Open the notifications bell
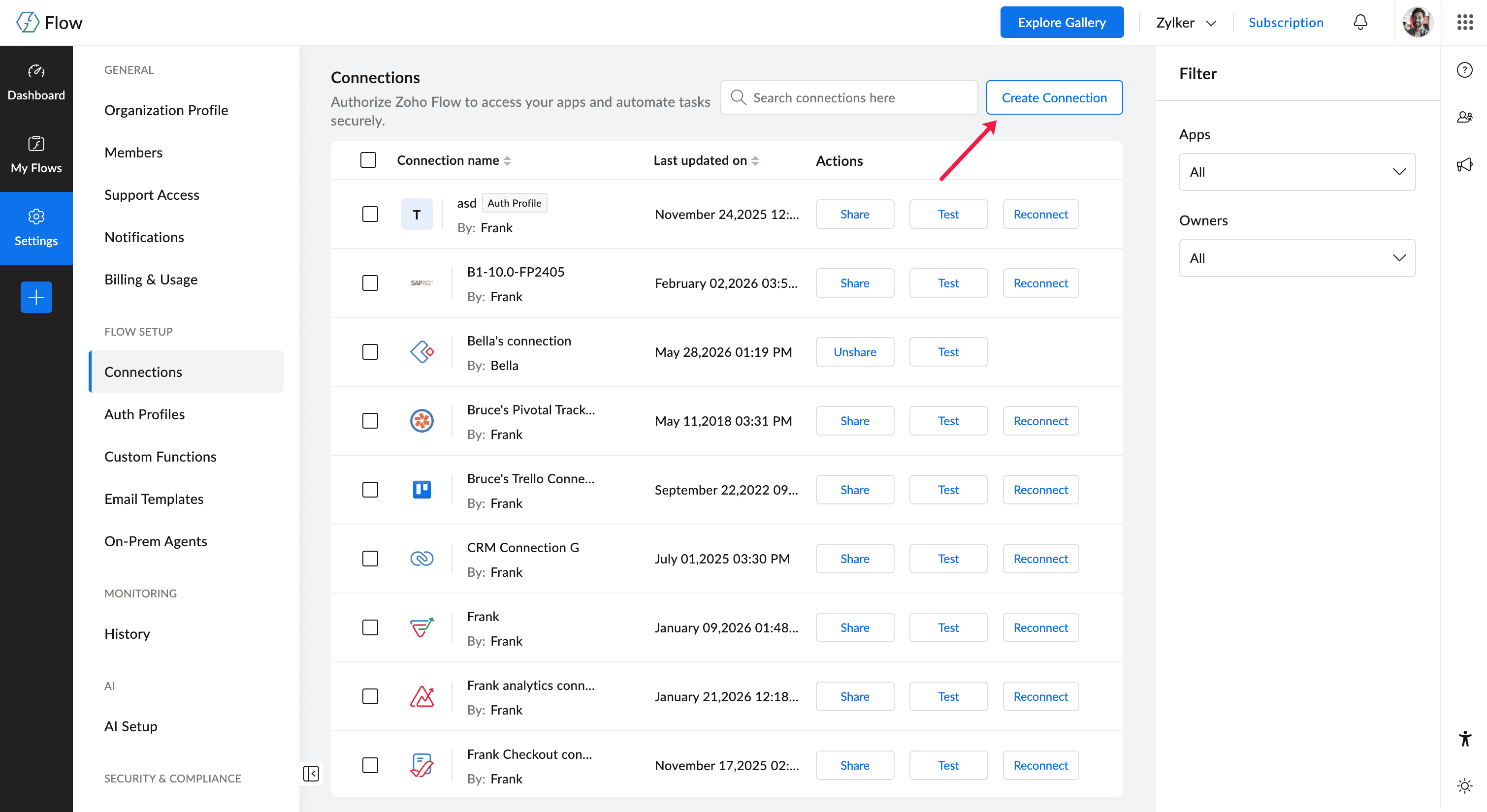1487x812 pixels. coord(1360,23)
